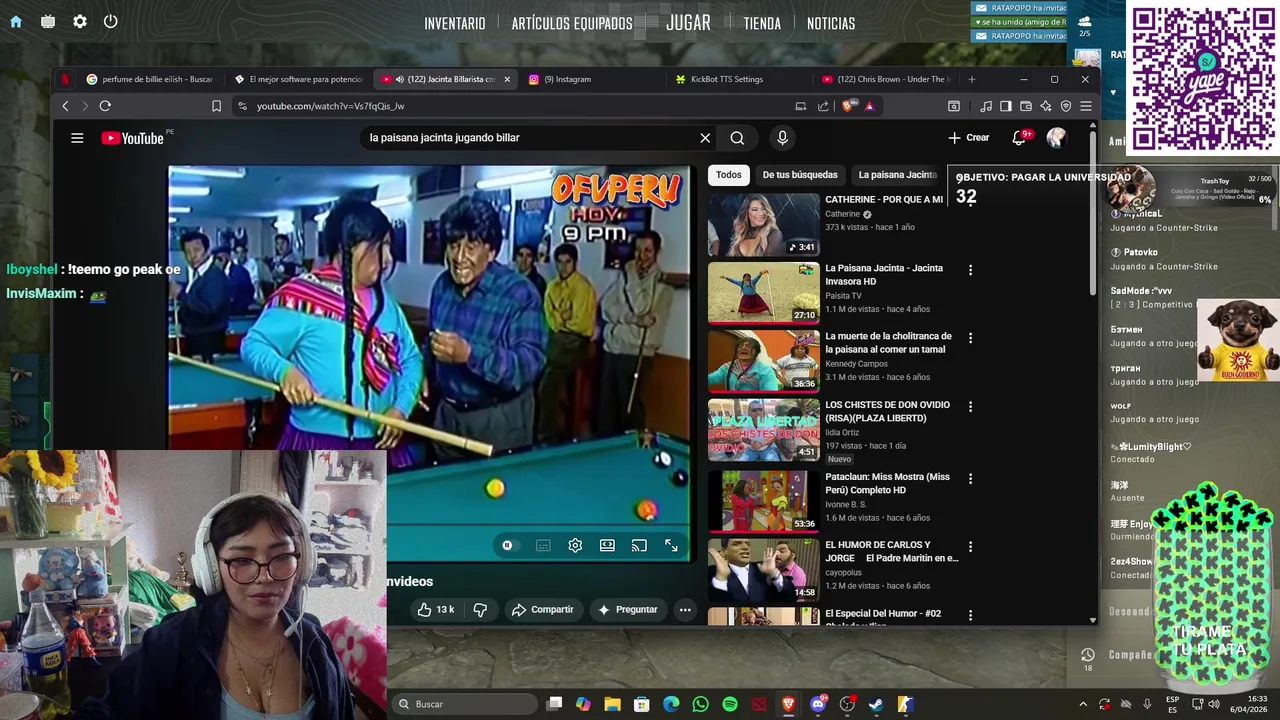
Task: Bookmark this page in the browser
Action: click(x=216, y=106)
